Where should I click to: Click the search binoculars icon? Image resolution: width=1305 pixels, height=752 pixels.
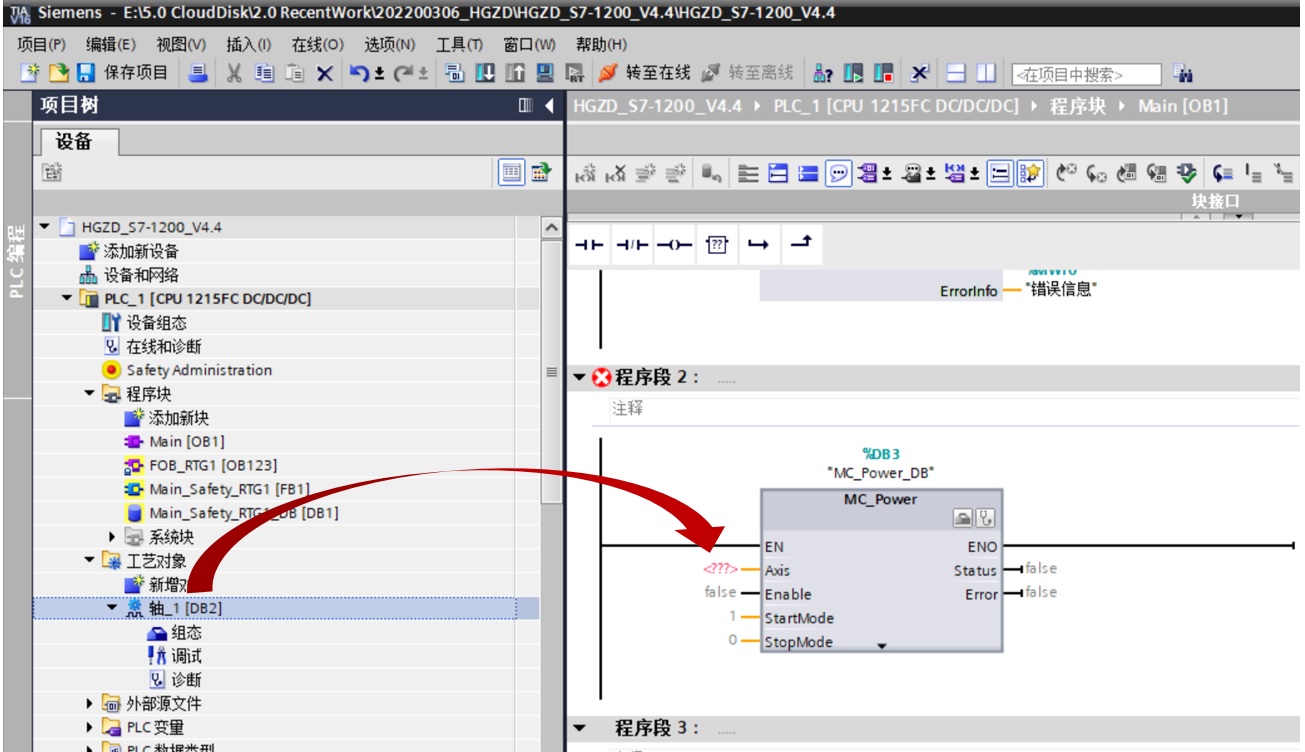click(x=1184, y=73)
